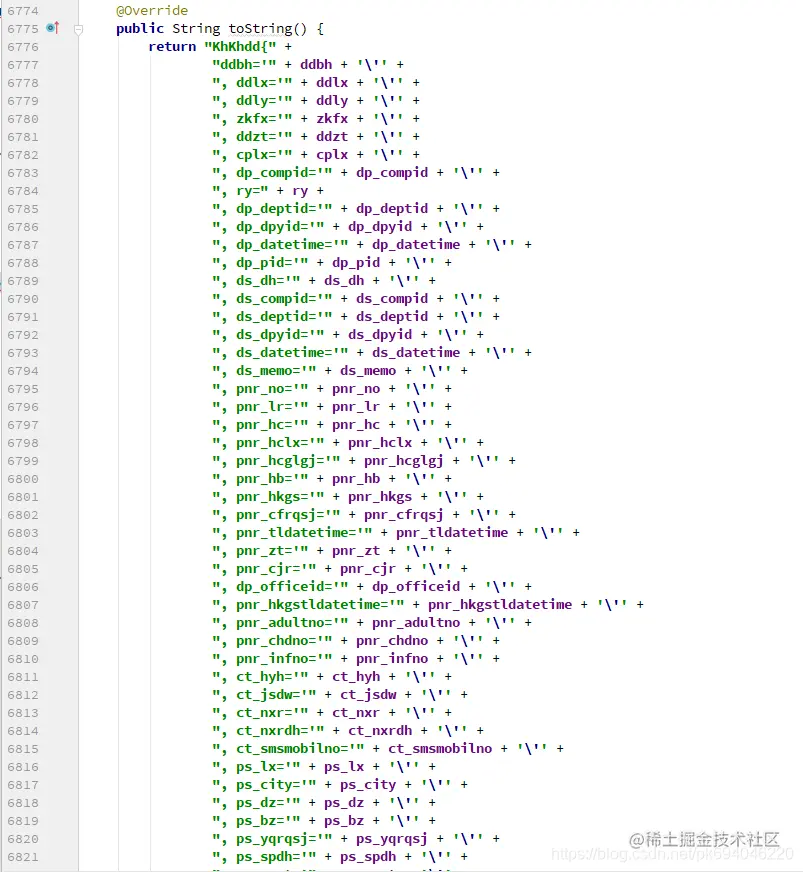Click the toString method name
Screen dimensions: 803x872
coord(260,28)
